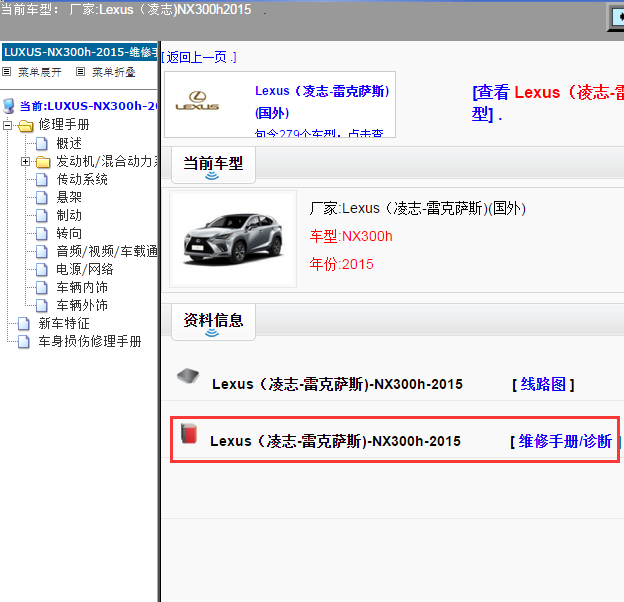The width and height of the screenshot is (624, 602).
Task: Open the Lexus（凌志-雷克萨斯）(国外) link
Action: [x=322, y=102]
